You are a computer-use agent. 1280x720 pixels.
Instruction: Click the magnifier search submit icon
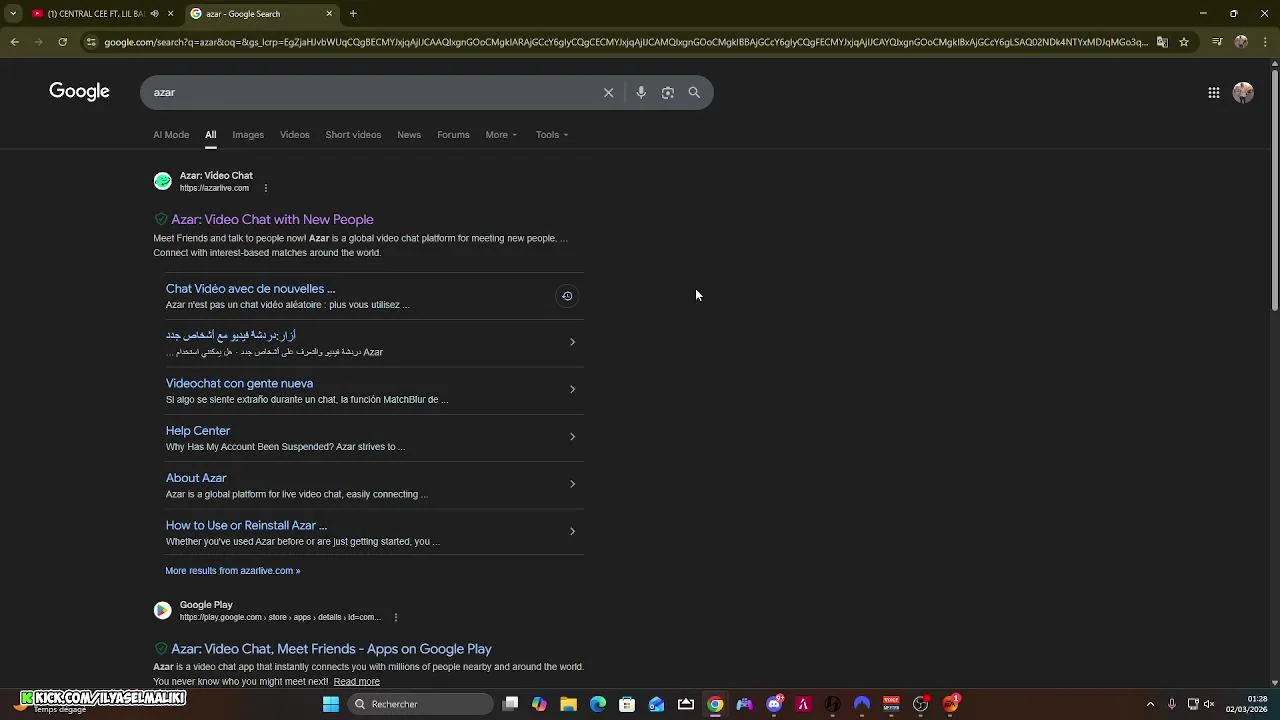coord(694,92)
